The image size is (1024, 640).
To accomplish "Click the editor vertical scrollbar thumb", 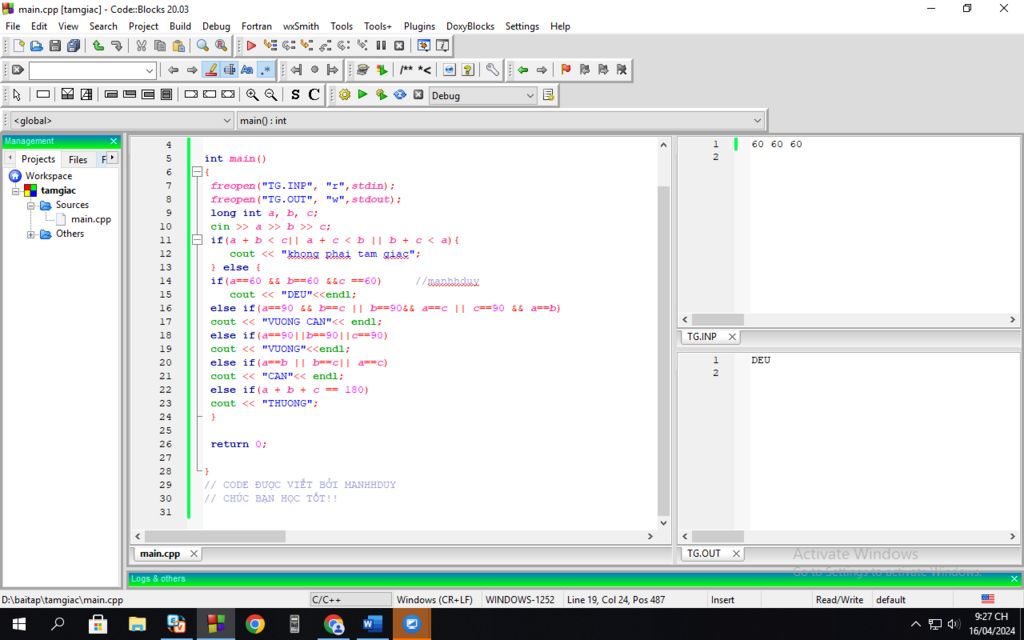I will [x=664, y=351].
